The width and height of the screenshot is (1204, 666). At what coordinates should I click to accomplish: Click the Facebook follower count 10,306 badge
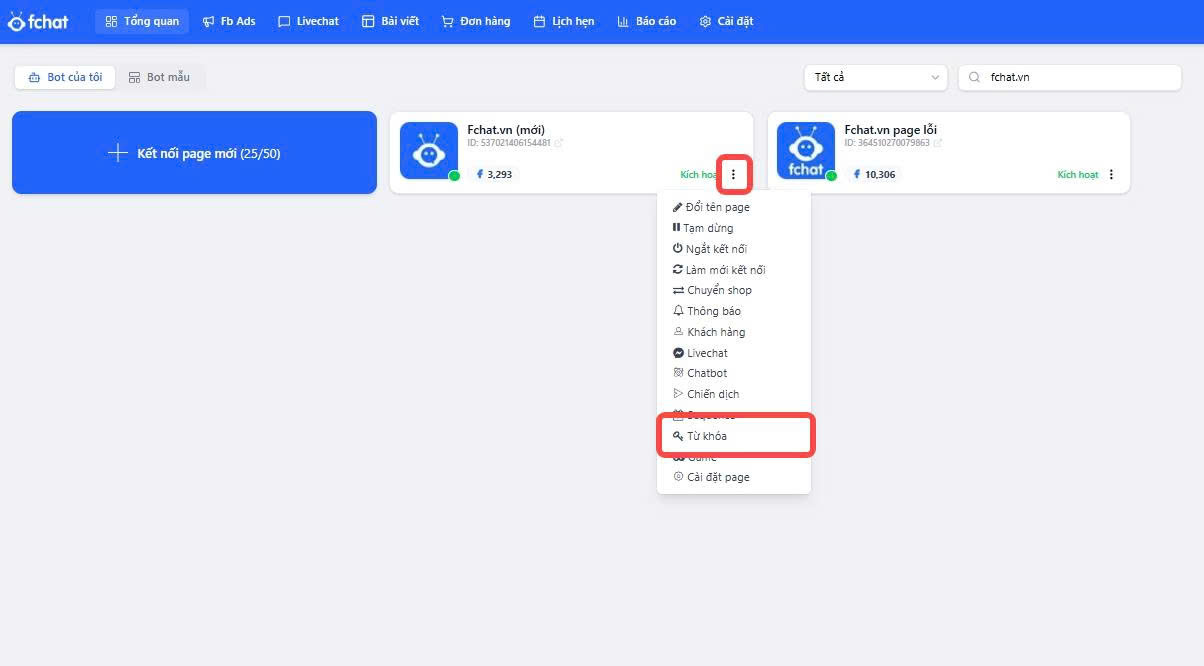pos(873,174)
